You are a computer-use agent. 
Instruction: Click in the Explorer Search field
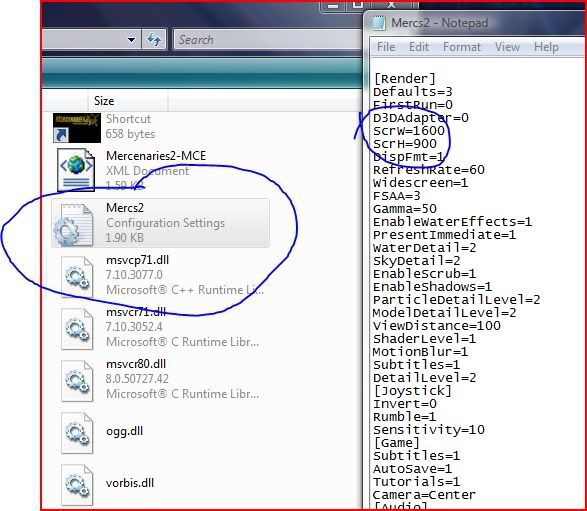pos(267,39)
